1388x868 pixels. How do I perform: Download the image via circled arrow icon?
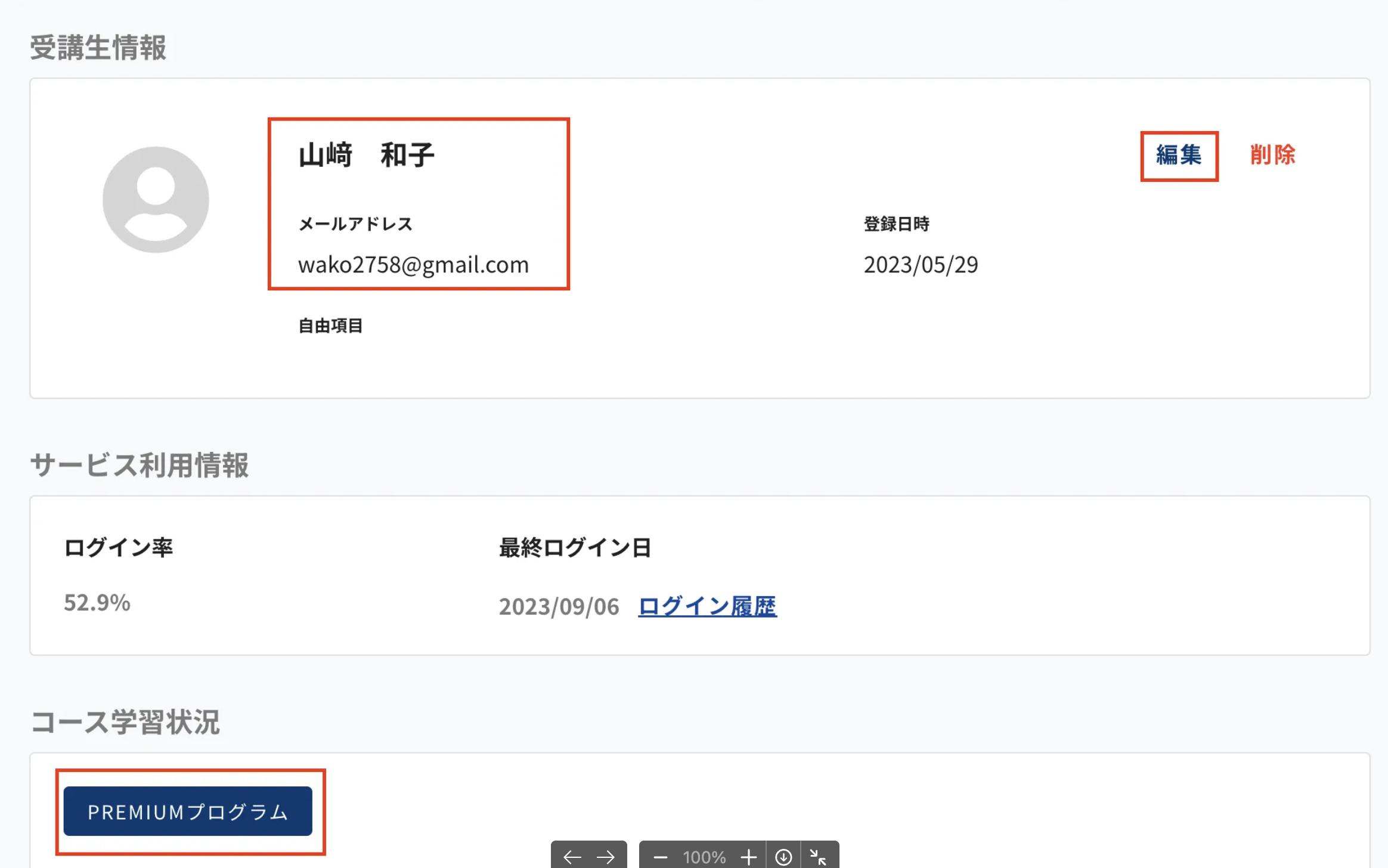(783, 857)
